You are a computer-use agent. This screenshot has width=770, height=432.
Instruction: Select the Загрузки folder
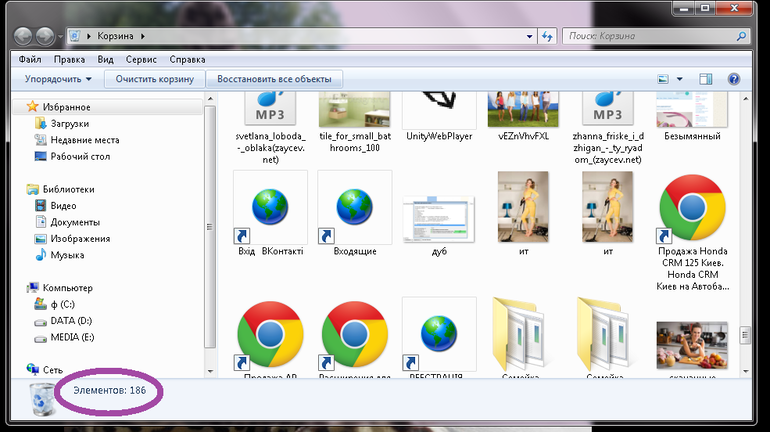(69, 124)
